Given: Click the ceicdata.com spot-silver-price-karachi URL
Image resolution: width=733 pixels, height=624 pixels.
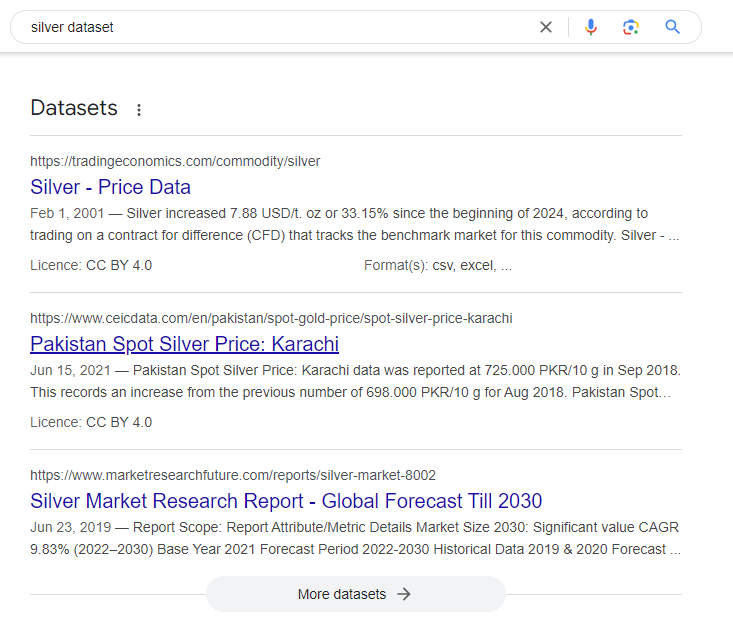Looking at the screenshot, I should click(271, 318).
